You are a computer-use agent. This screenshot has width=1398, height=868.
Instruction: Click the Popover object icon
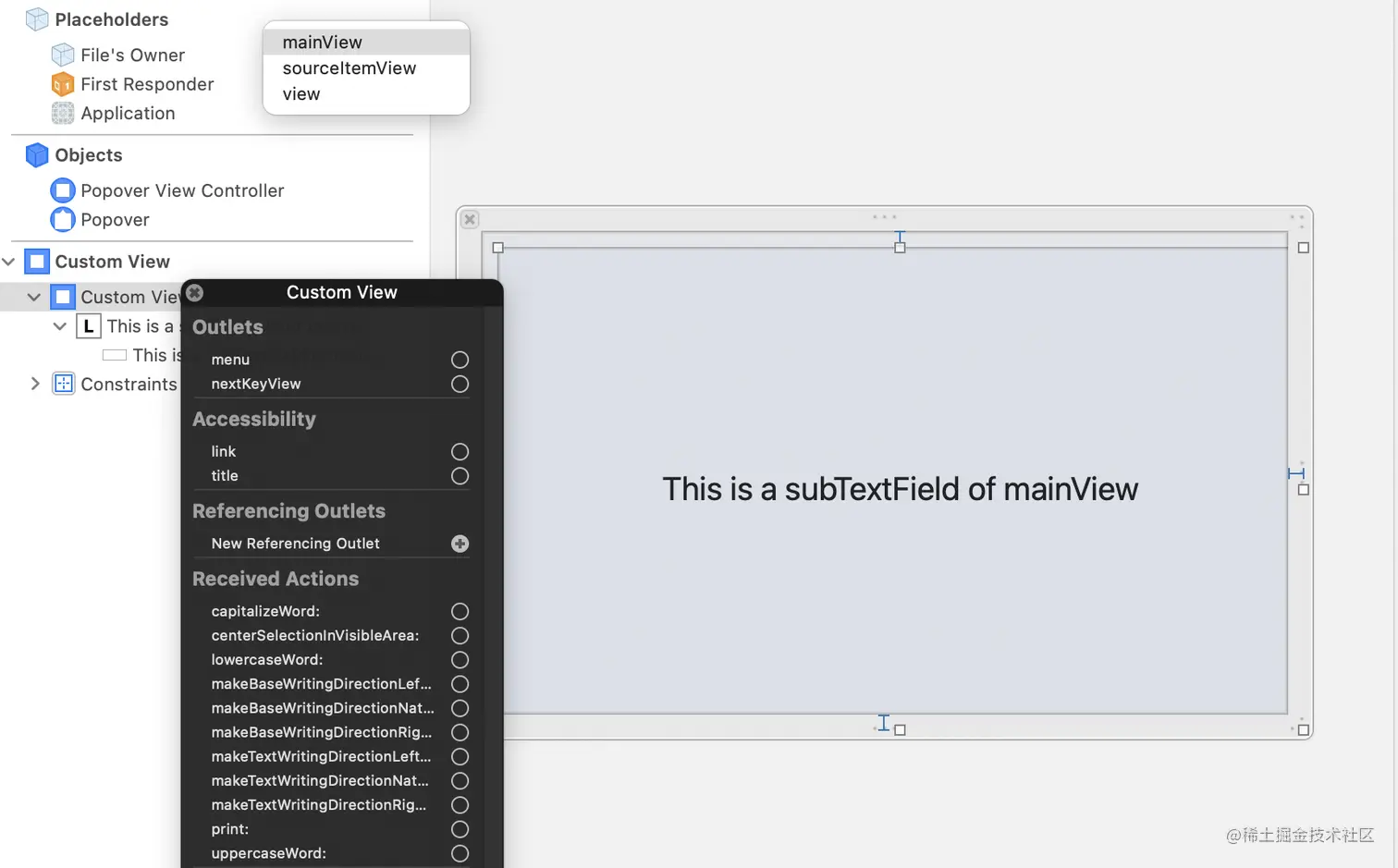[63, 220]
